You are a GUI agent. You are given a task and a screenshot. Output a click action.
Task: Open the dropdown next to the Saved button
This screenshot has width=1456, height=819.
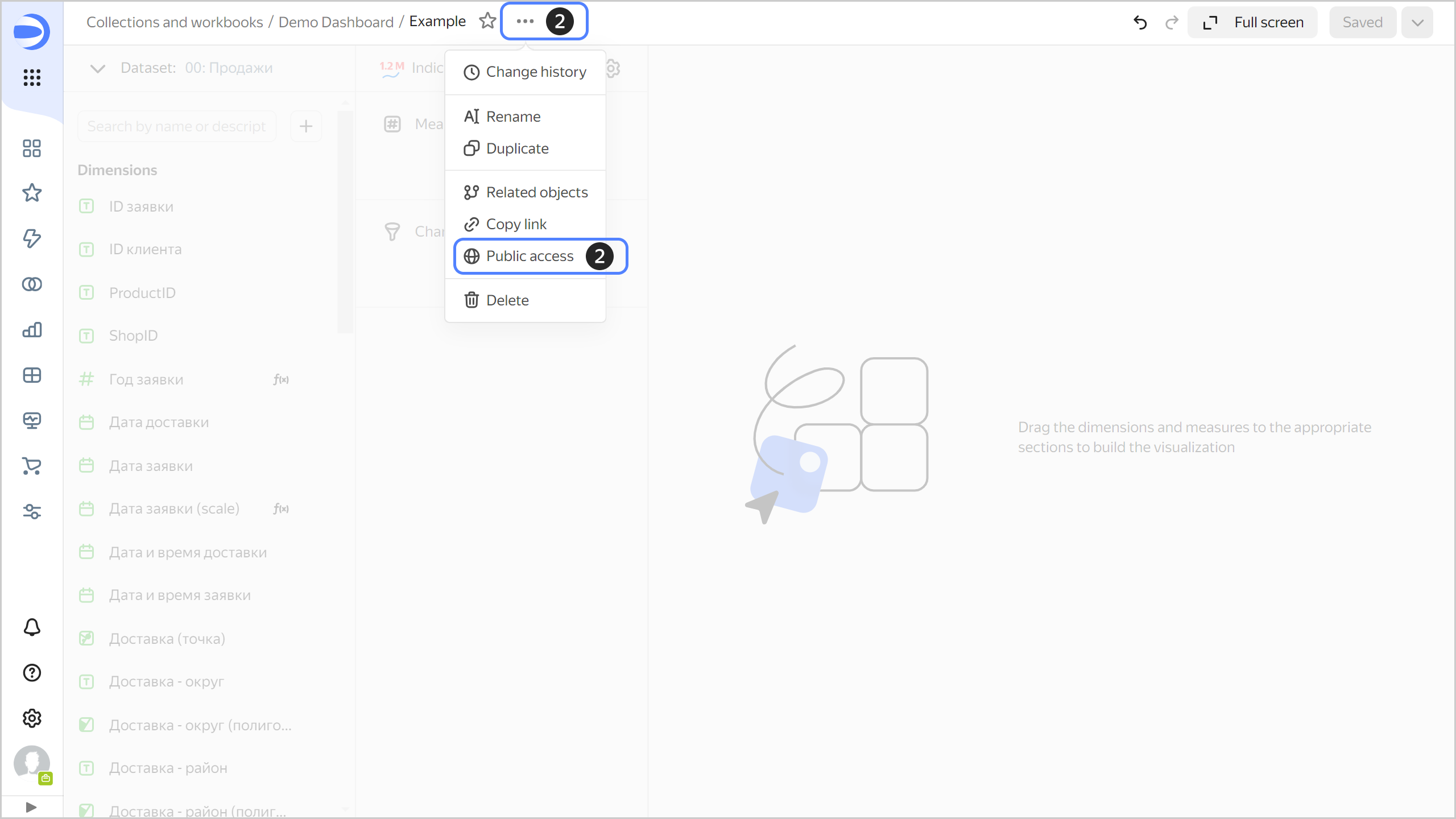pos(1417,22)
